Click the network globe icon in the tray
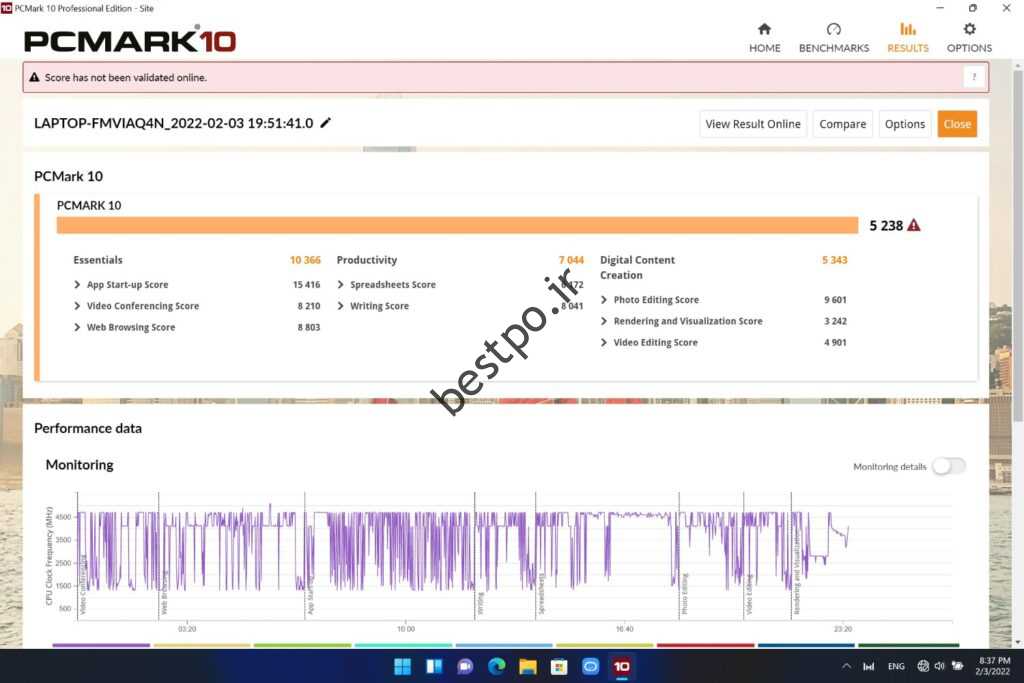 pos(923,666)
